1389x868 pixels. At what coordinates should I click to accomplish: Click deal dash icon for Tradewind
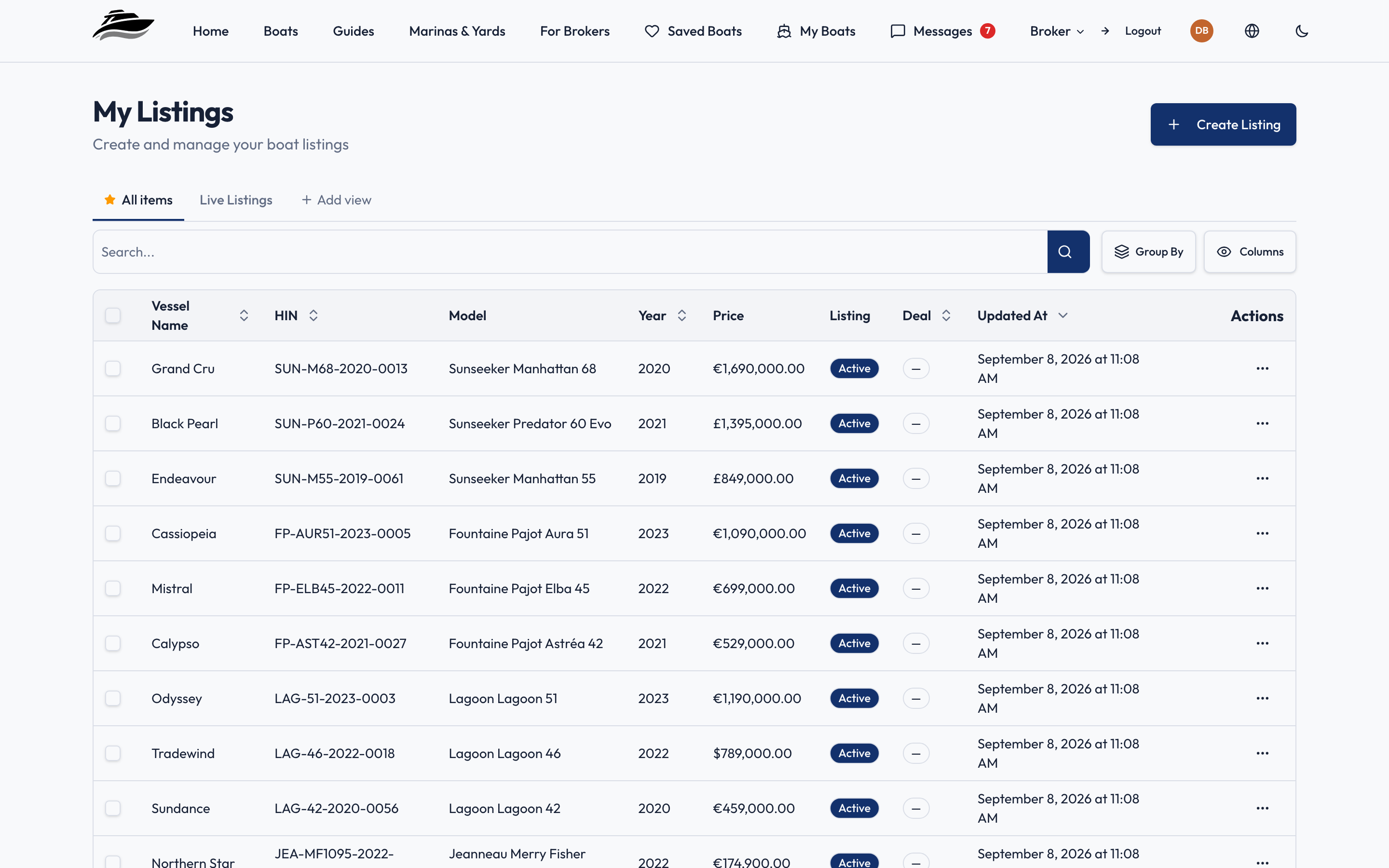(916, 753)
